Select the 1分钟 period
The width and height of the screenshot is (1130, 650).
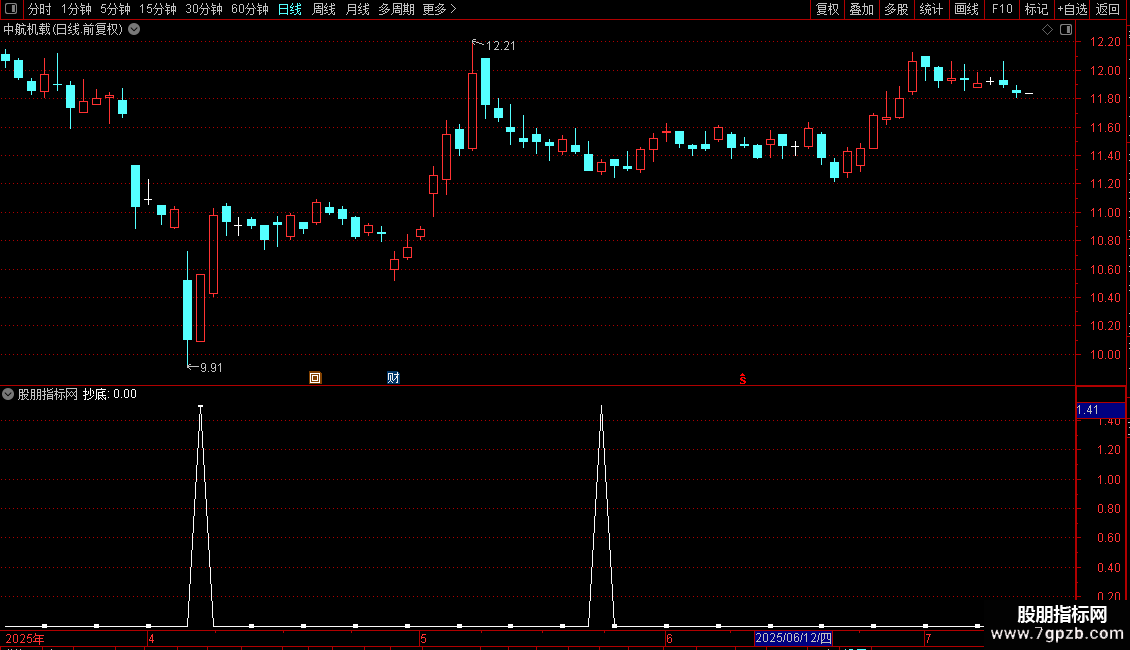[76, 9]
